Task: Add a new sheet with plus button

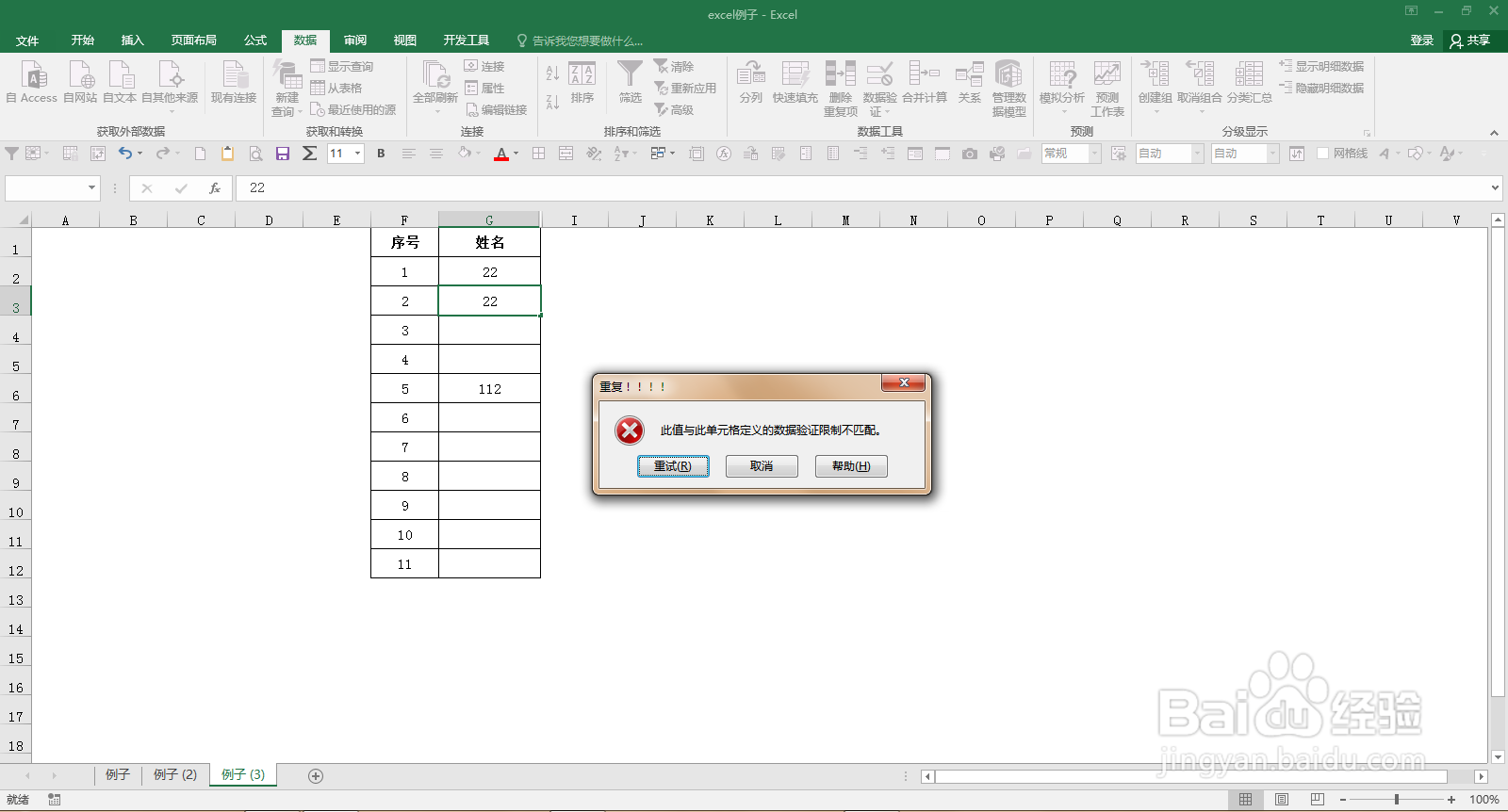Action: click(x=316, y=776)
